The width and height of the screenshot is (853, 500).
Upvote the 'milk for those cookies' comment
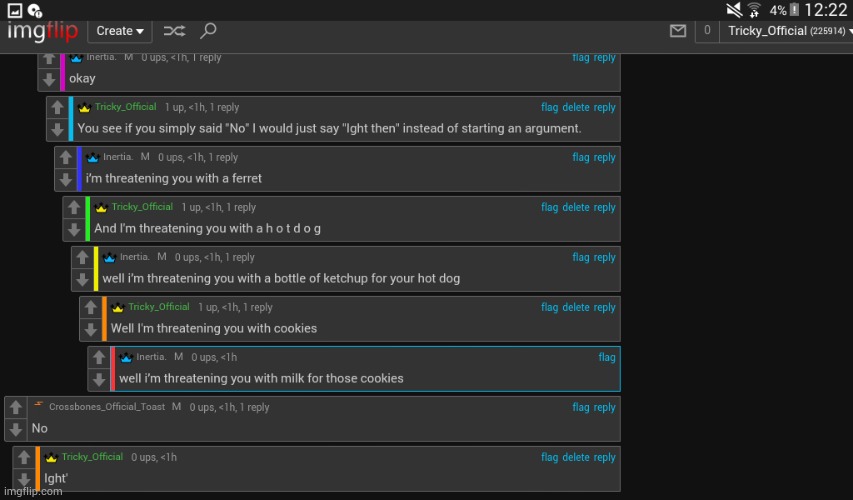click(x=98, y=358)
